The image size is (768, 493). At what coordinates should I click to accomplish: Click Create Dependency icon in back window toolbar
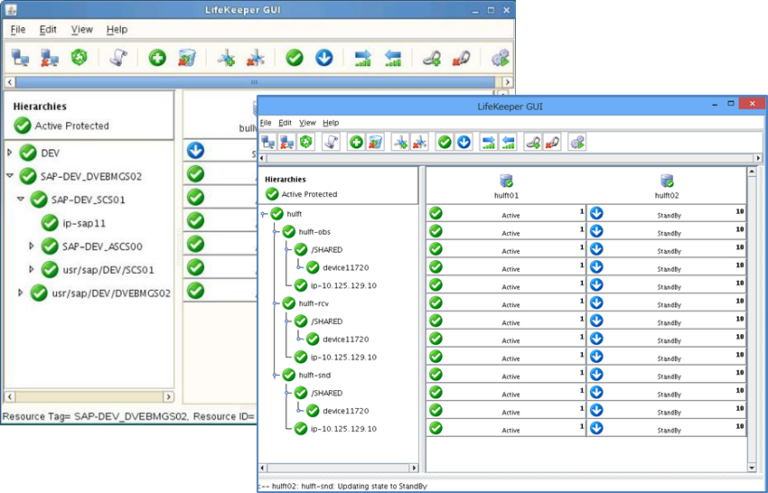tap(226, 58)
